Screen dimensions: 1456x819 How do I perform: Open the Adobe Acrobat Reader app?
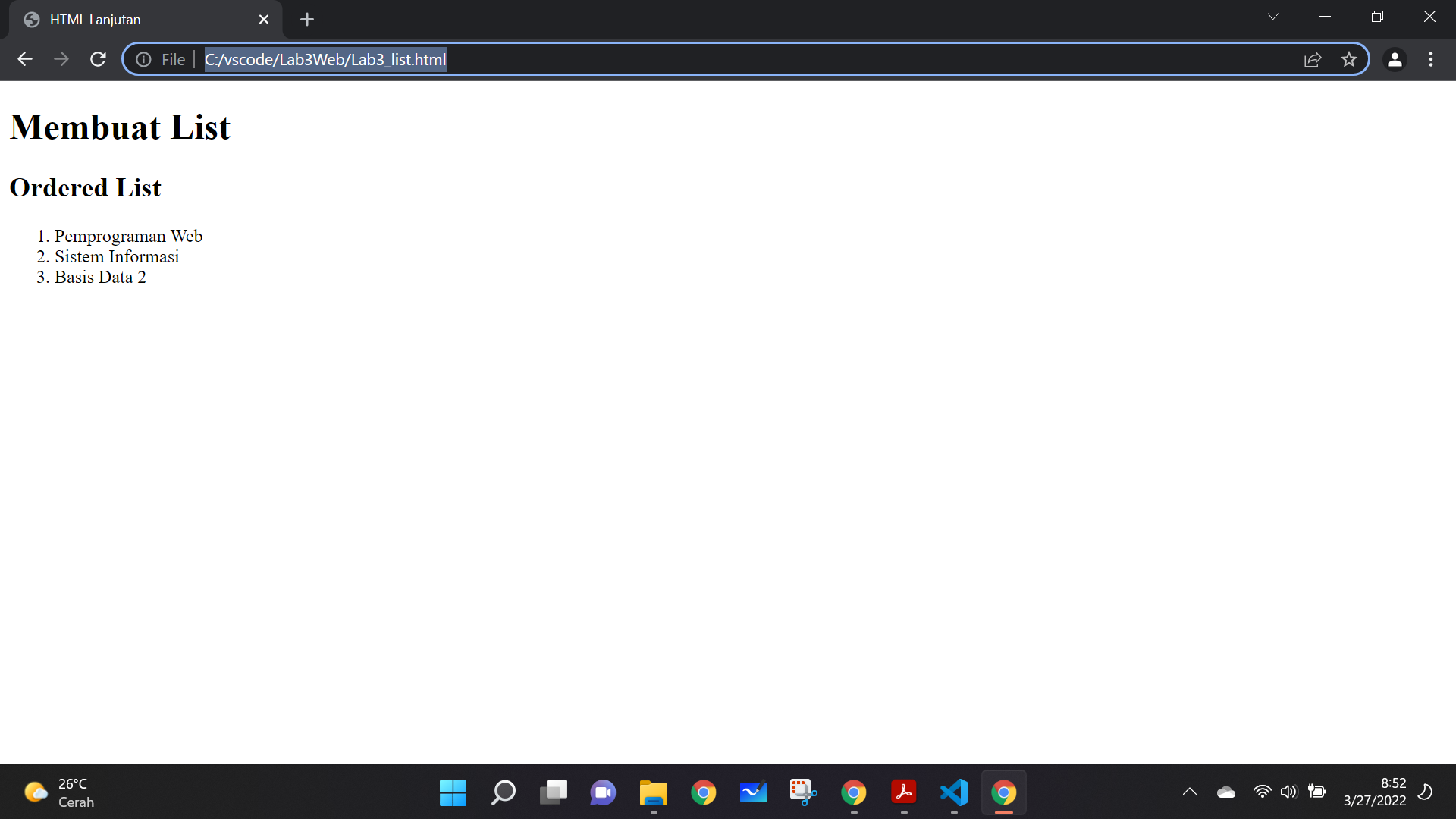pos(903,792)
